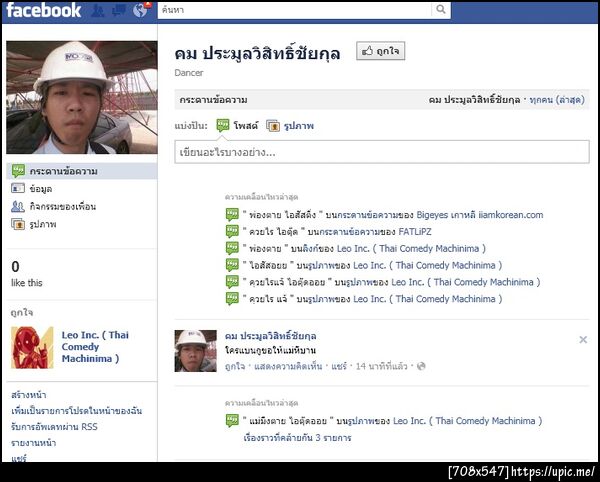This screenshot has height=482, width=600.
Task: Open Leo Inc. liked page thumbnail
Action: point(32,347)
